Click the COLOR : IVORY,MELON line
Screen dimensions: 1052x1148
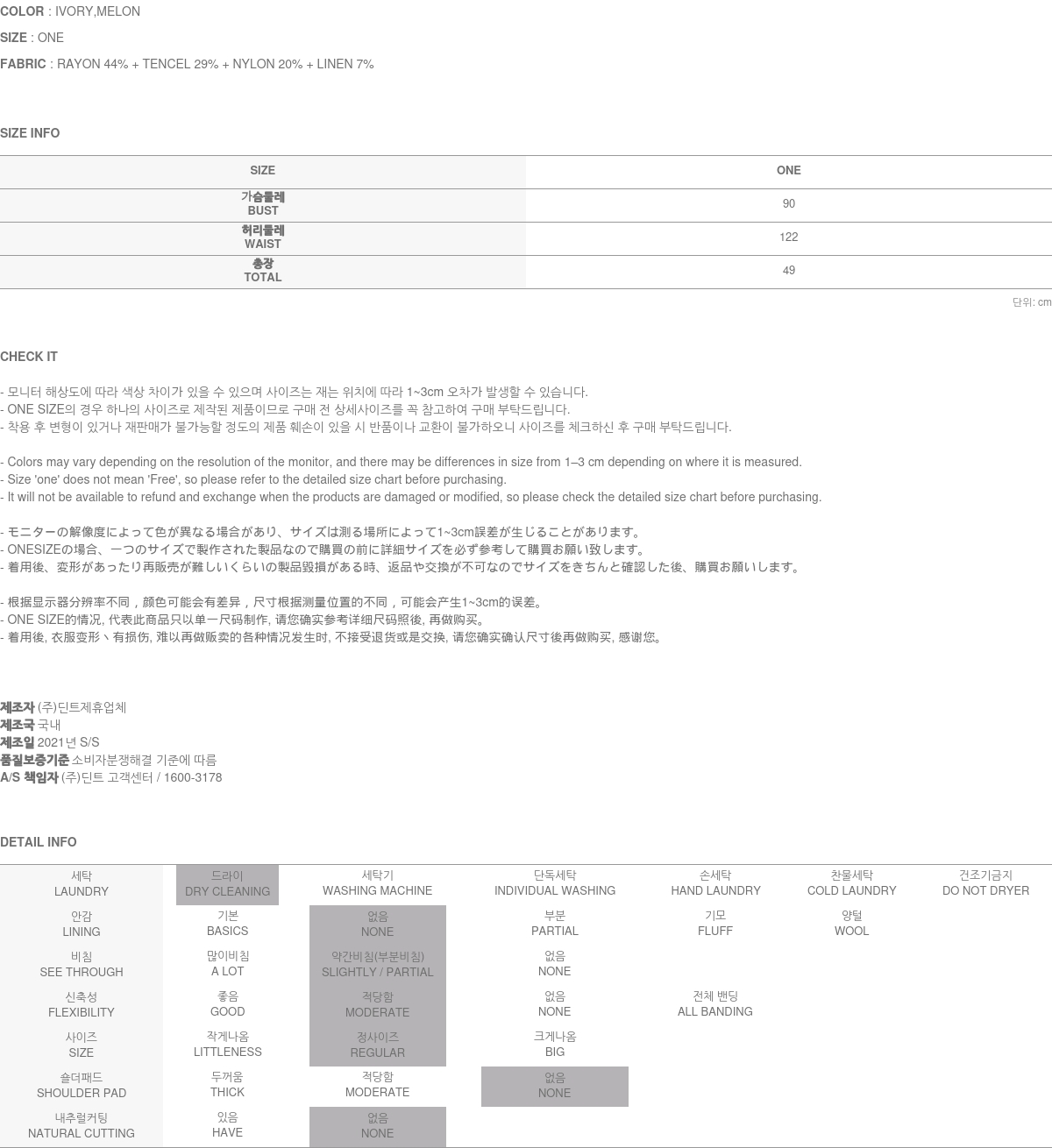[70, 11]
